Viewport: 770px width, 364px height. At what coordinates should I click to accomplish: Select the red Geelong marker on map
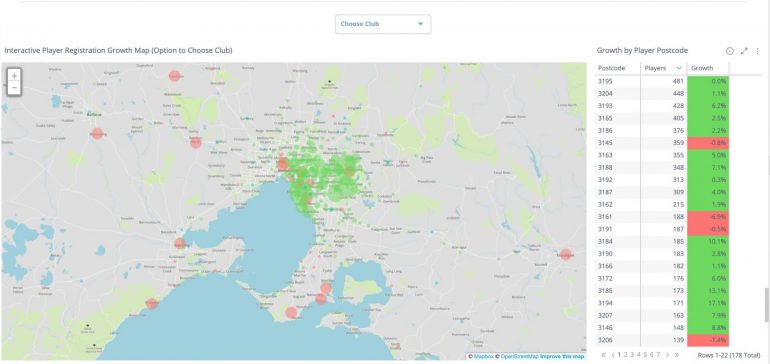click(180, 243)
